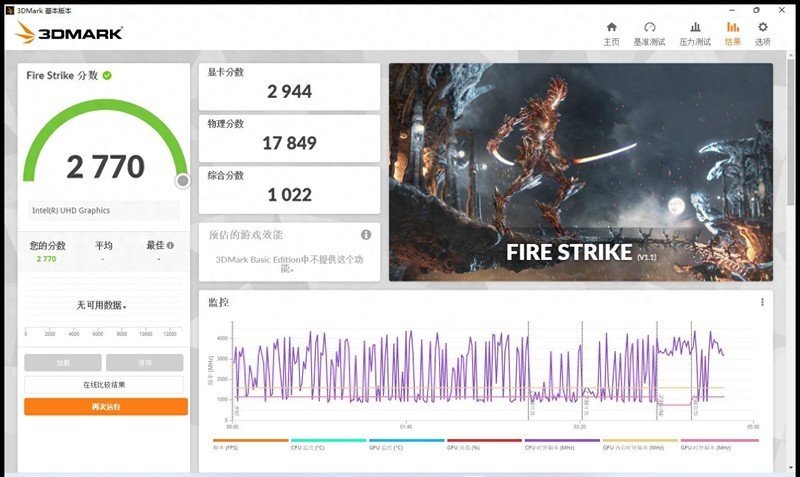Click the 再次运行 orange button

106,407
